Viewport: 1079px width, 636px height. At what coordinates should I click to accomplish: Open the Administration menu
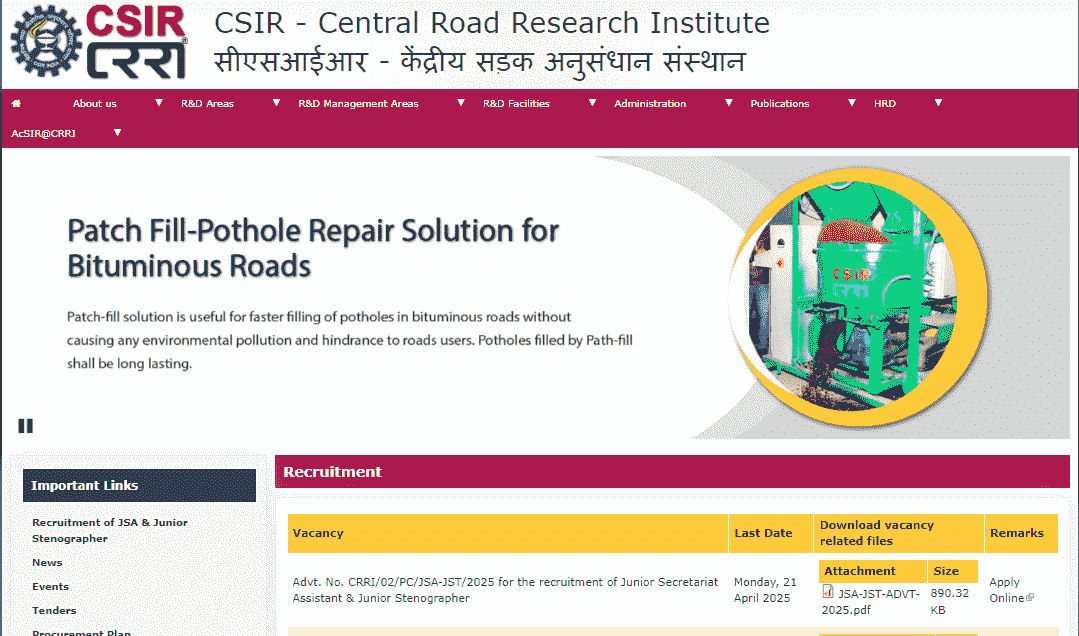click(650, 104)
